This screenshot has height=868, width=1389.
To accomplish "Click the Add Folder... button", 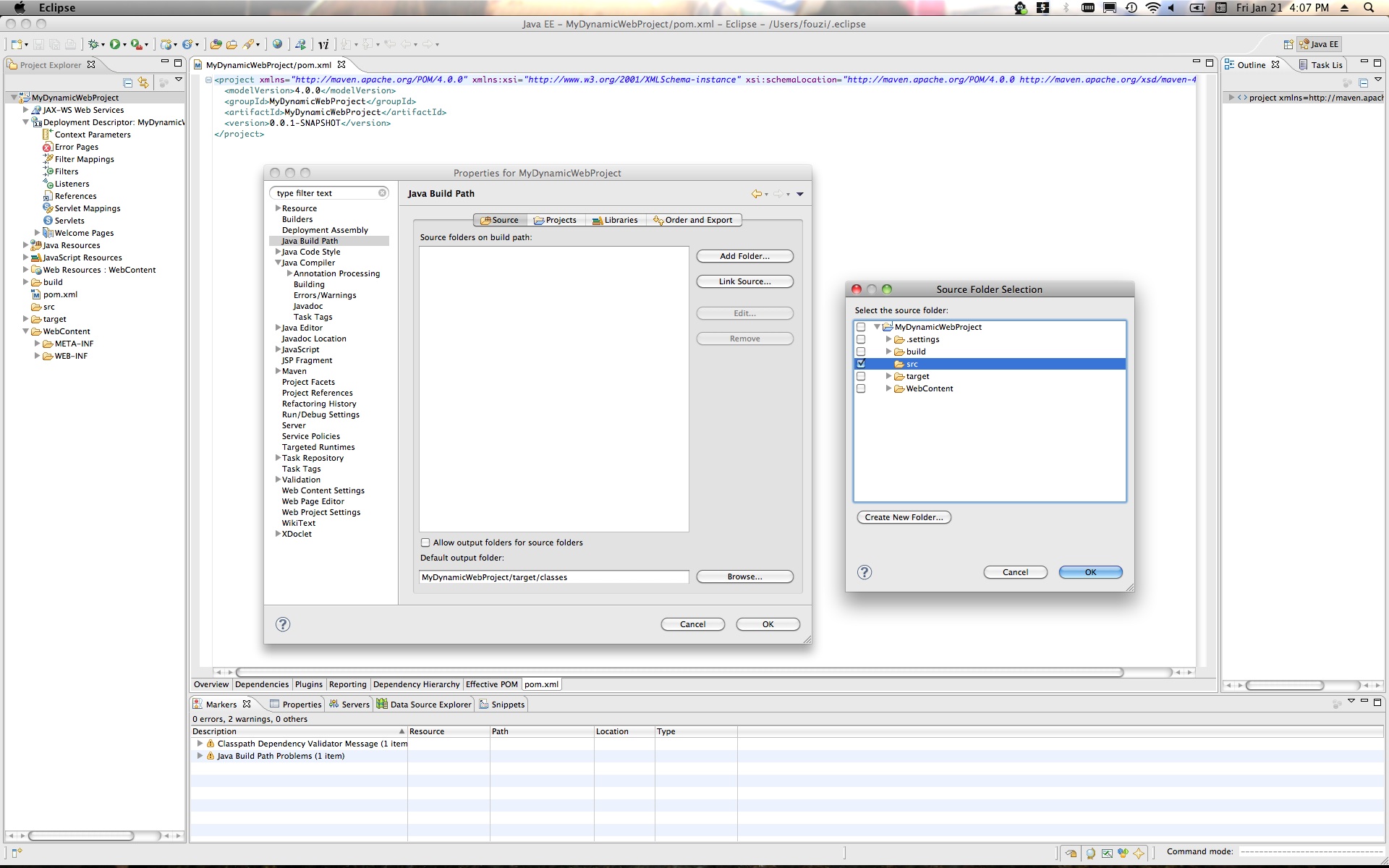I will pyautogui.click(x=744, y=256).
